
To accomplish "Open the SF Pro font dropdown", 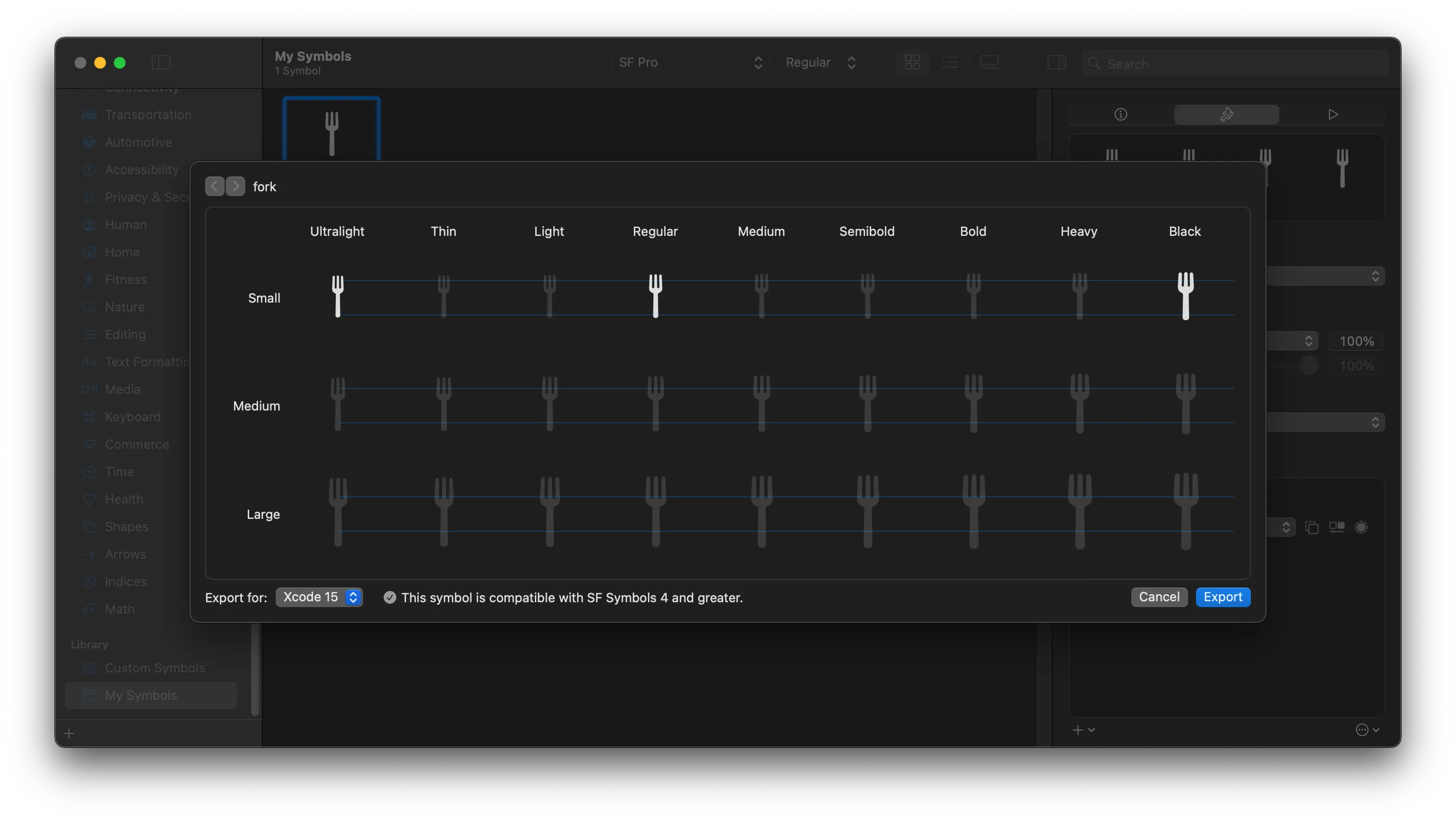I will (690, 62).
